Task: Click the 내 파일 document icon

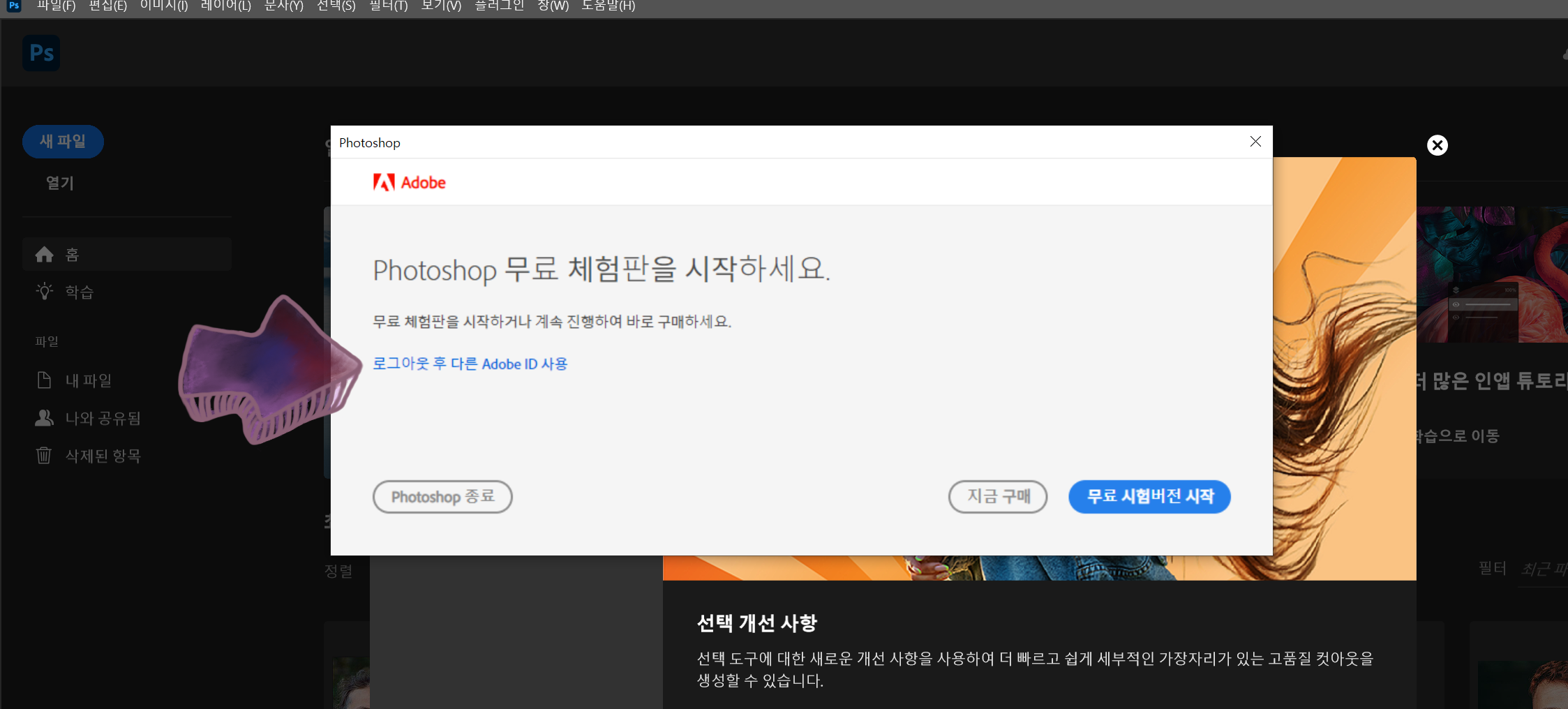Action: [44, 380]
